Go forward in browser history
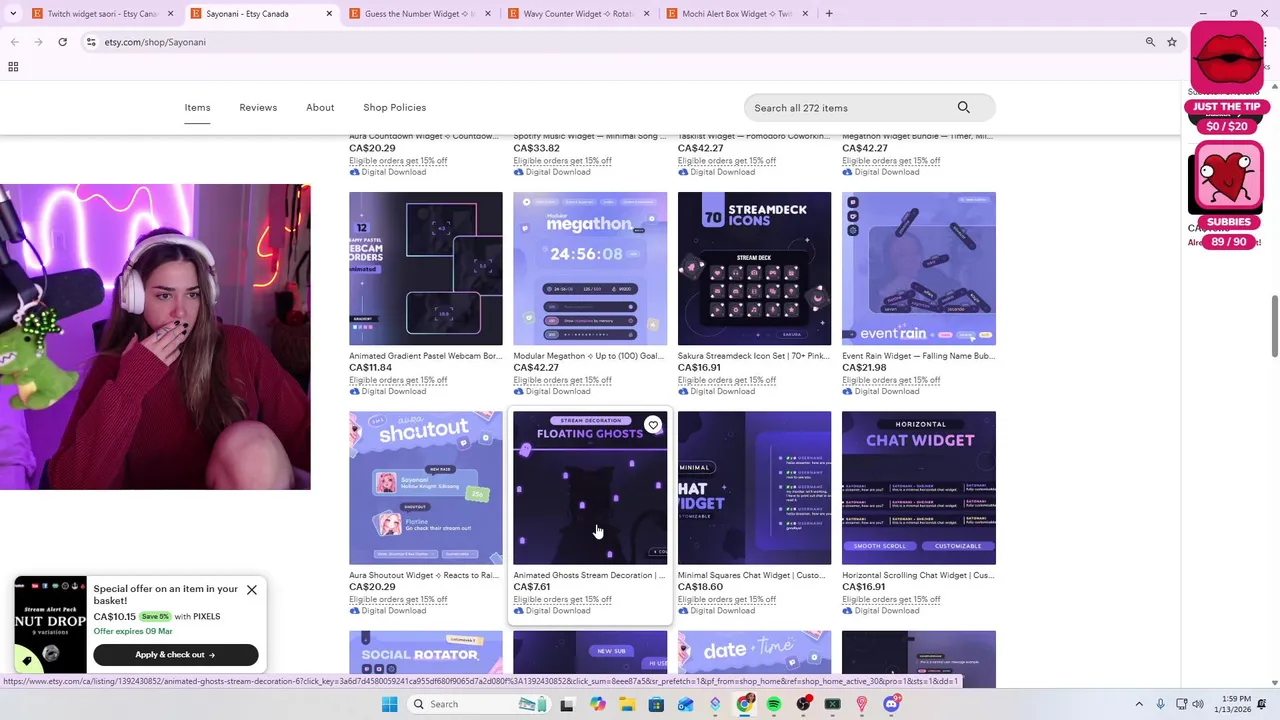The height and width of the screenshot is (720, 1280). tap(38, 42)
